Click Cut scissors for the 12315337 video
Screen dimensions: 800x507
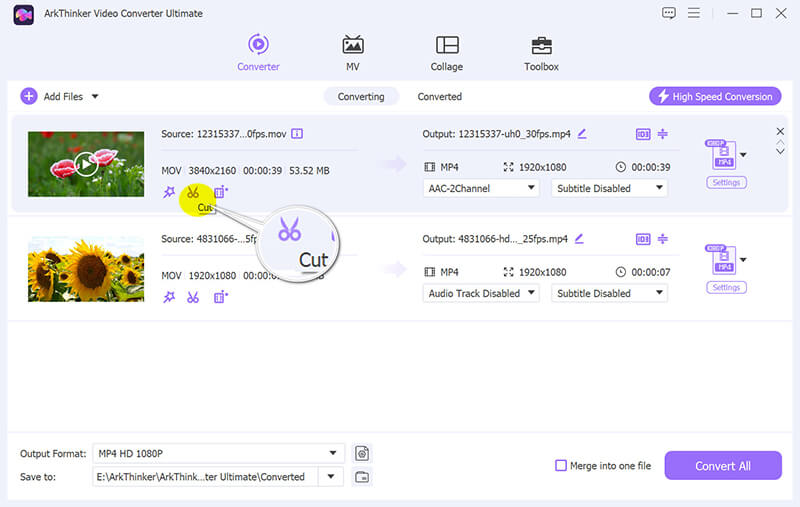pyautogui.click(x=193, y=192)
